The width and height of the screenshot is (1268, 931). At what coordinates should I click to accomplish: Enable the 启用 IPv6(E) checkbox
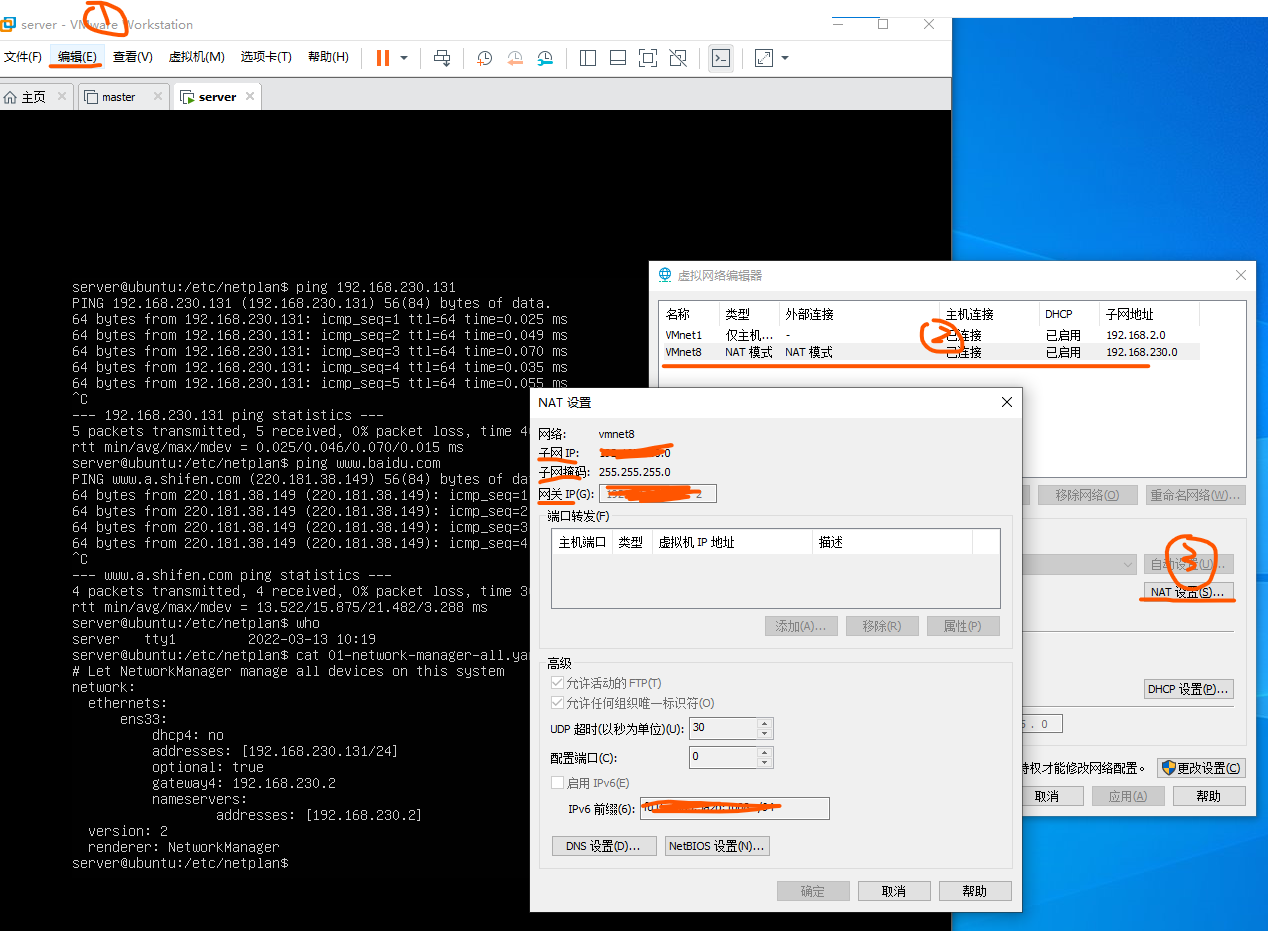(557, 783)
